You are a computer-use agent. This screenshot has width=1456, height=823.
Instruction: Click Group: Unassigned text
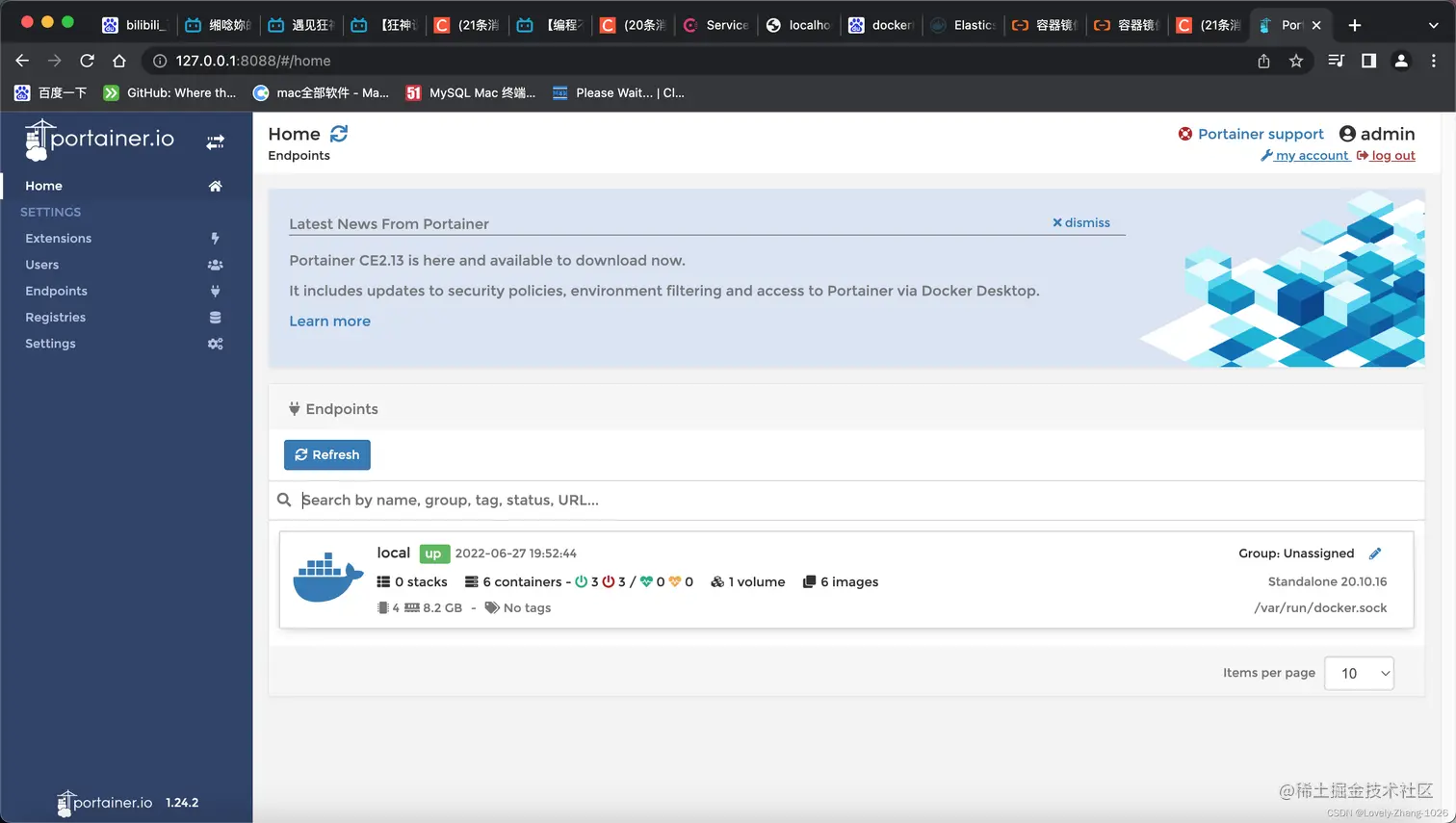point(1296,553)
